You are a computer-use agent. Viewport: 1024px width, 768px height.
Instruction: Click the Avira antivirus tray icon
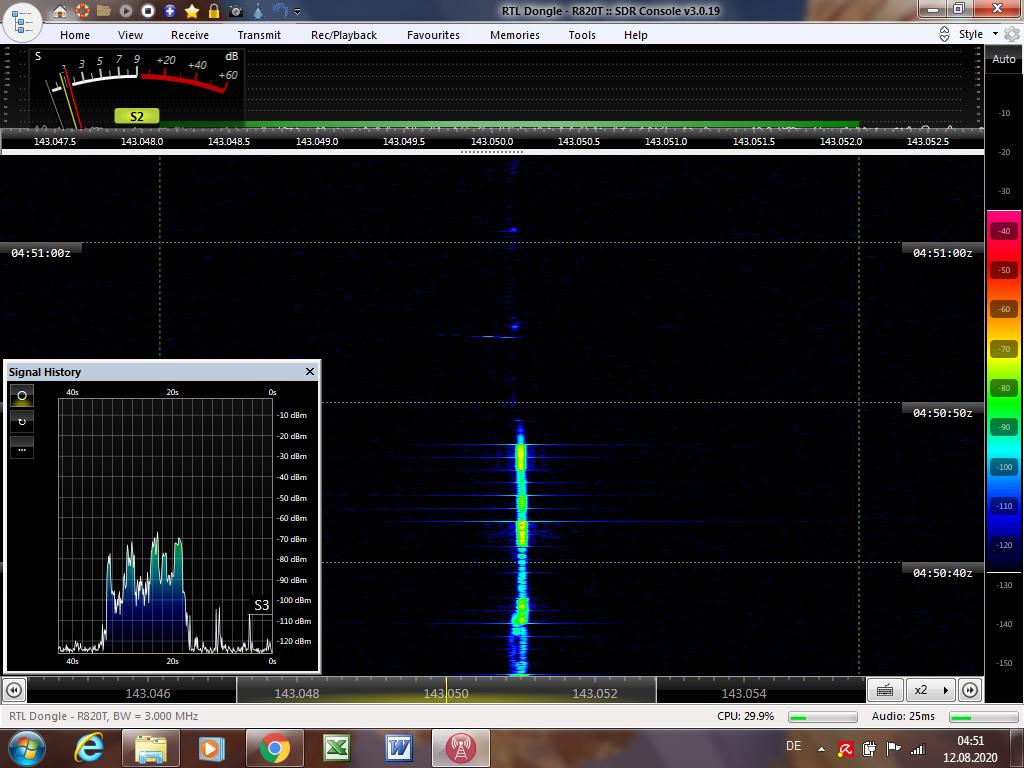coord(845,749)
